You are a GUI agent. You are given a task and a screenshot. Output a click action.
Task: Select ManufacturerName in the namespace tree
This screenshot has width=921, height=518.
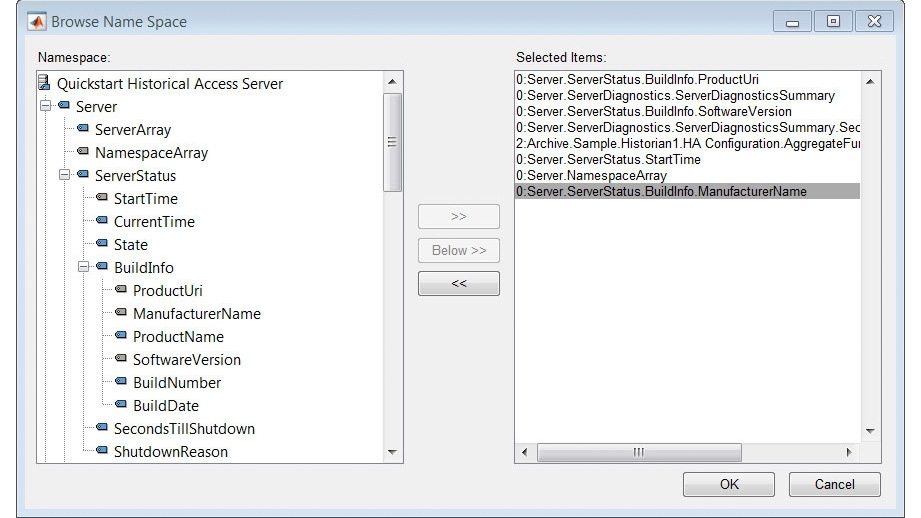pyautogui.click(x=196, y=314)
